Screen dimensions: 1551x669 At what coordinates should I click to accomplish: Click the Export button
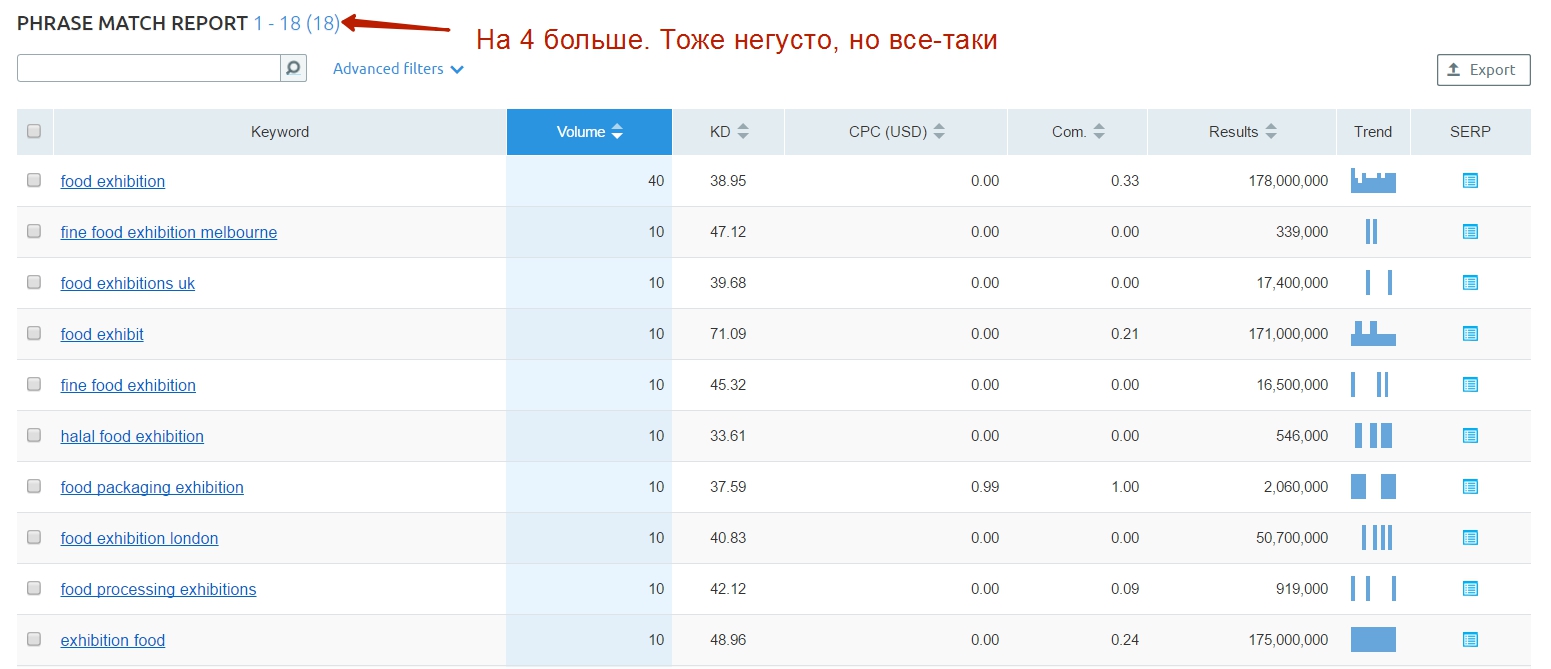[x=1483, y=70]
